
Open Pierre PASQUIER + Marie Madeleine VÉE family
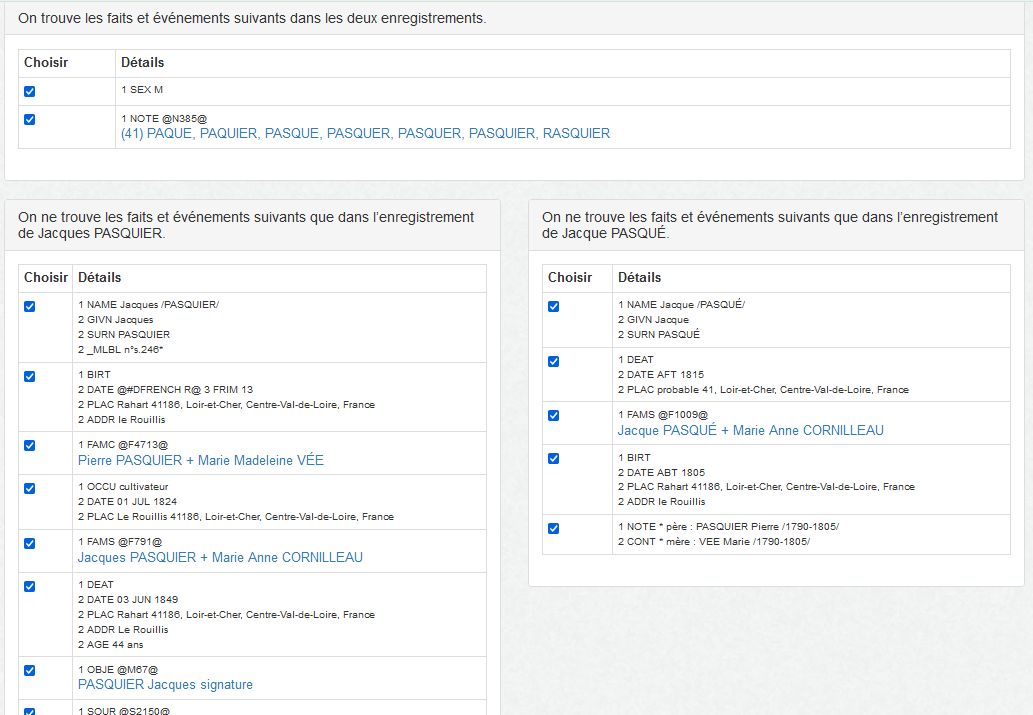click(200, 461)
